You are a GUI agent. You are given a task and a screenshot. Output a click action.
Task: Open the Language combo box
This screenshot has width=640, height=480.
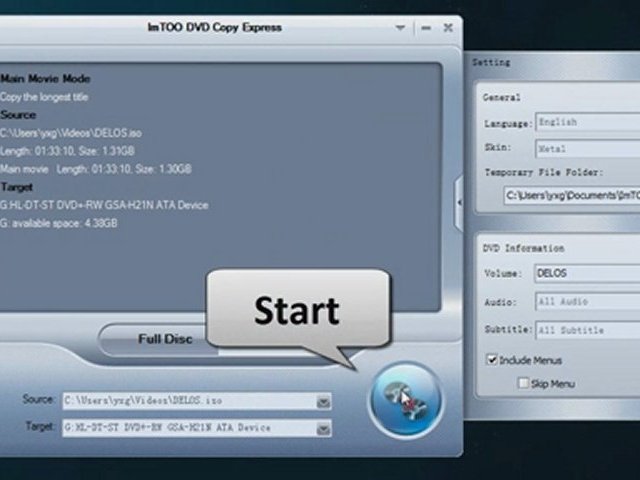(586, 122)
